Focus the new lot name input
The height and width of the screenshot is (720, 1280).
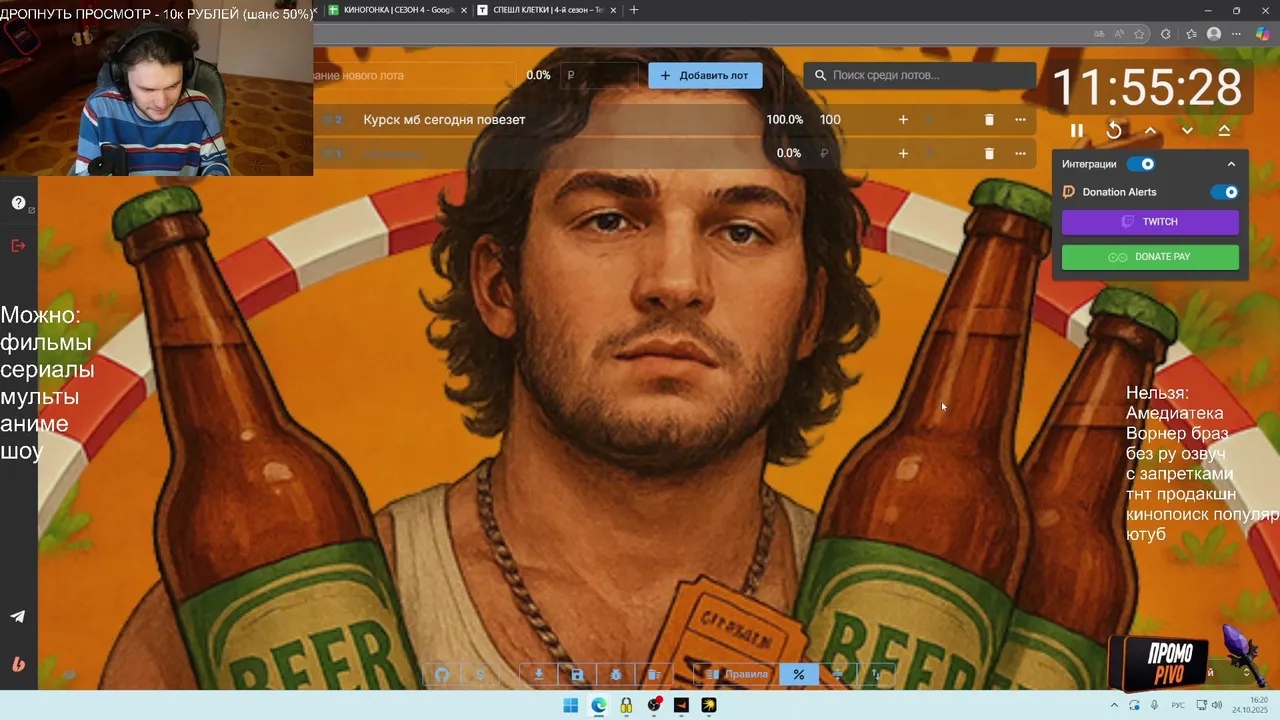[x=415, y=75]
